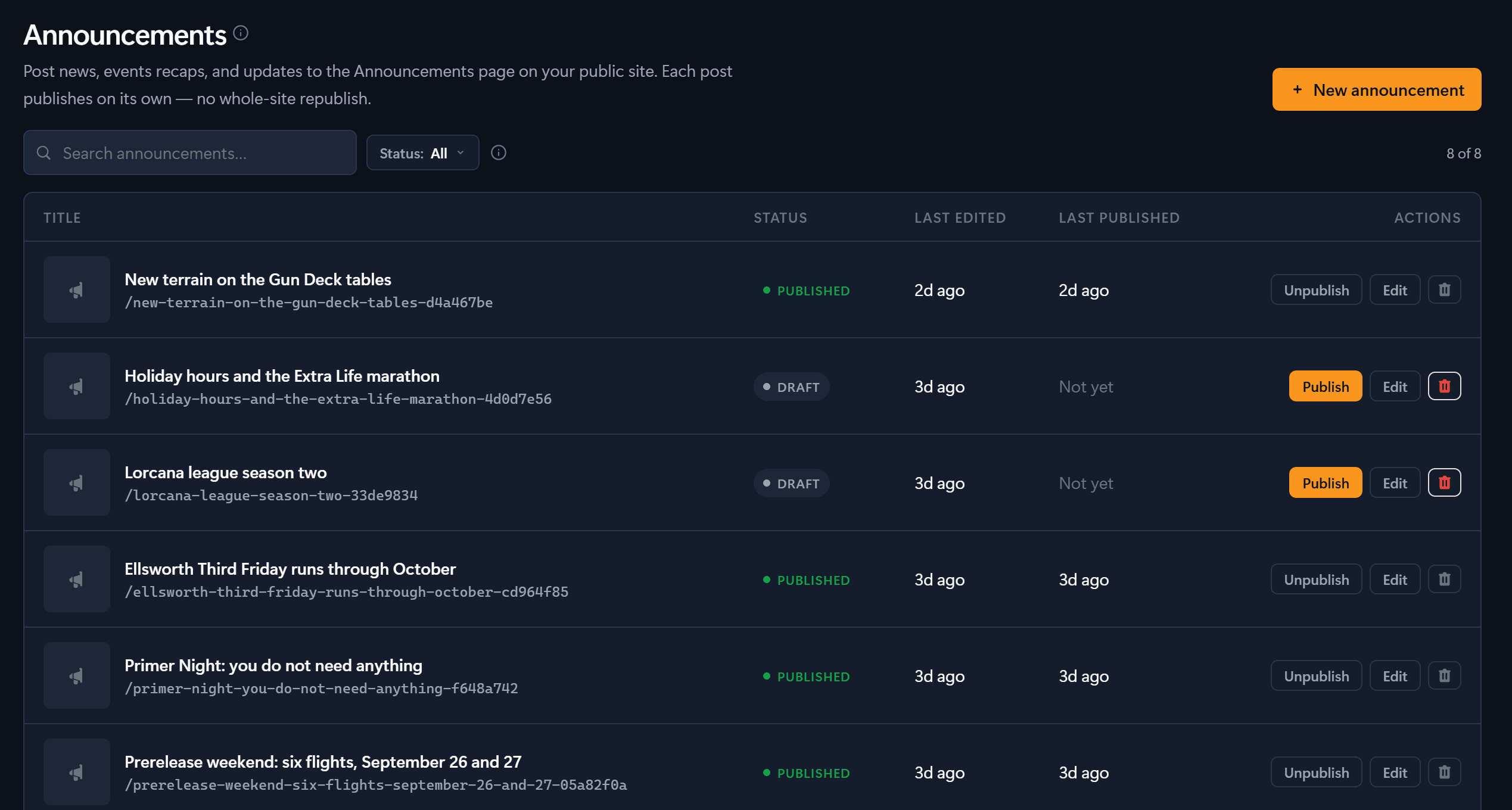Screen dimensions: 1512x810
Task: Click megaphone thumbnail for Holiday hours post
Action: click(x=77, y=387)
